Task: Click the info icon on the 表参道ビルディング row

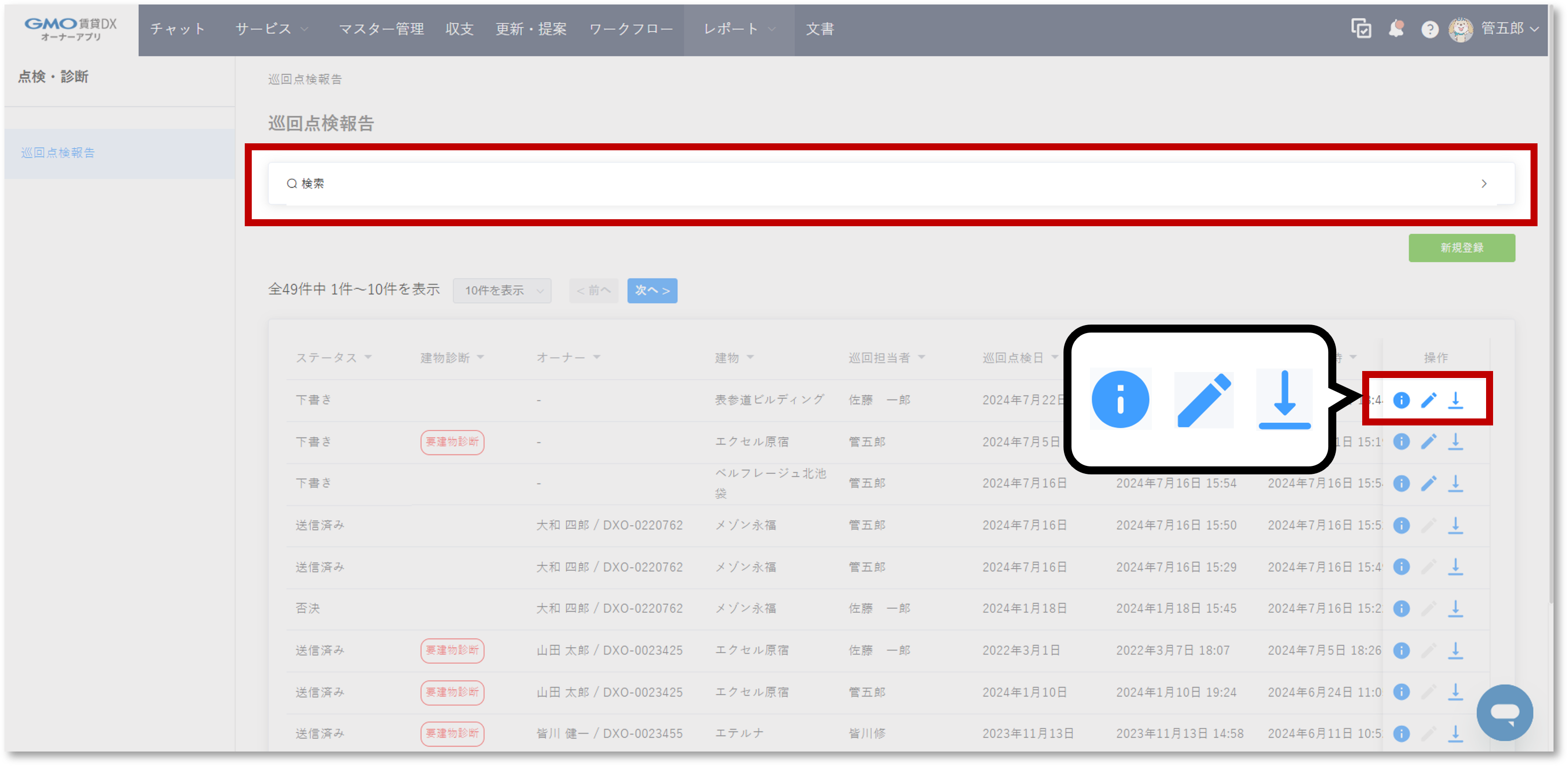Action: pyautogui.click(x=1401, y=400)
